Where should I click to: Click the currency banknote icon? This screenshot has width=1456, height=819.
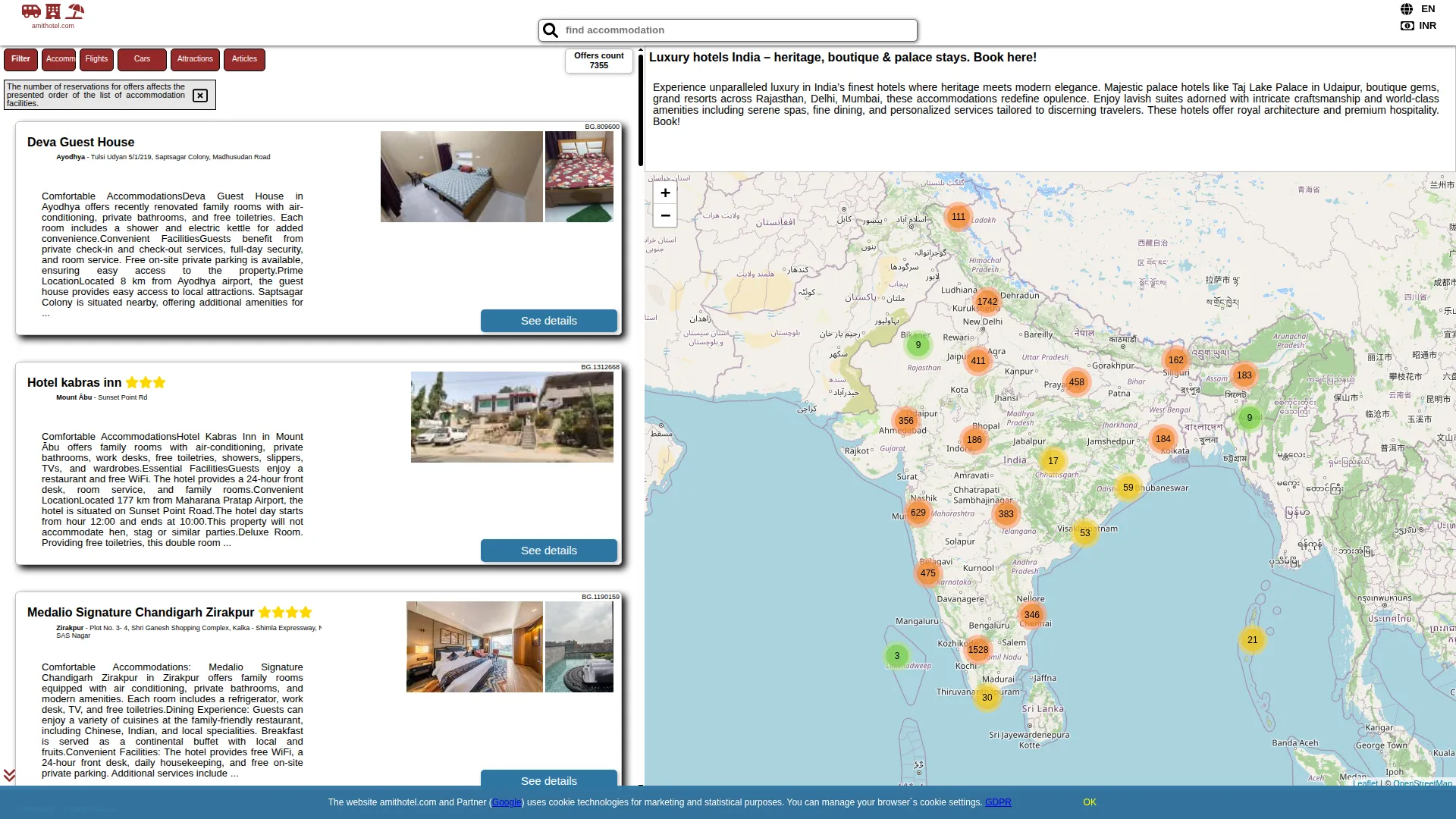click(1407, 26)
